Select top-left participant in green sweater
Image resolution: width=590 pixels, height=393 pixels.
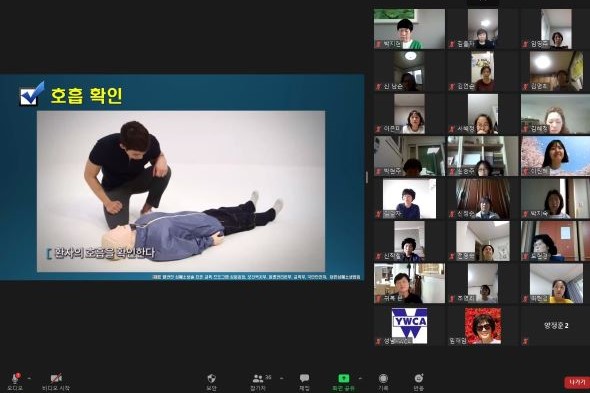409,29
